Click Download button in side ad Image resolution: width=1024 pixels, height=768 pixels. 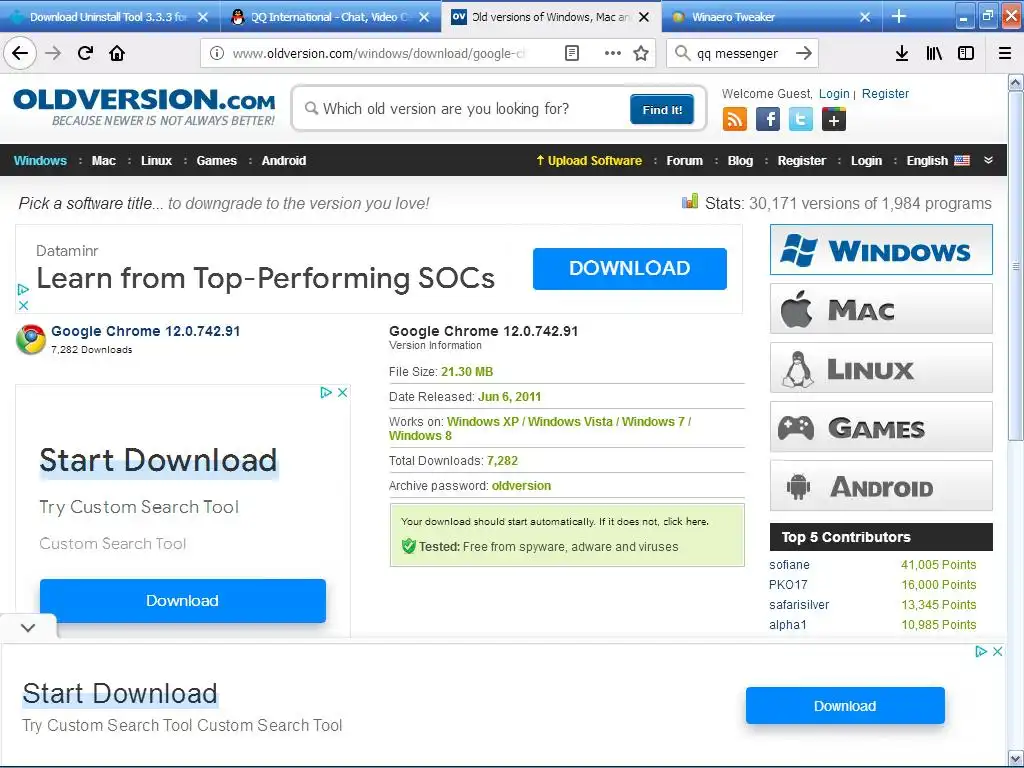pyautogui.click(x=183, y=601)
